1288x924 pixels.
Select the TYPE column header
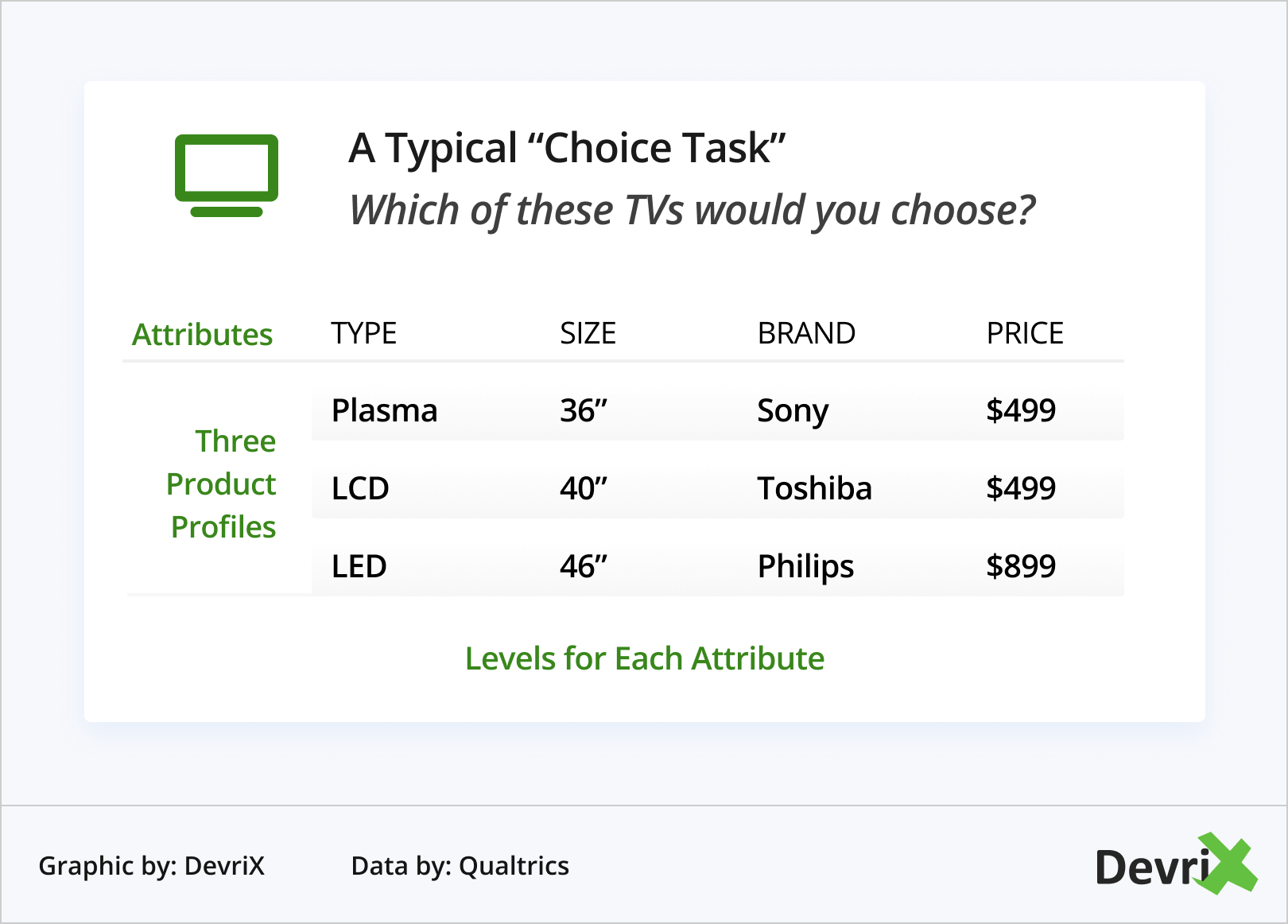(x=363, y=333)
